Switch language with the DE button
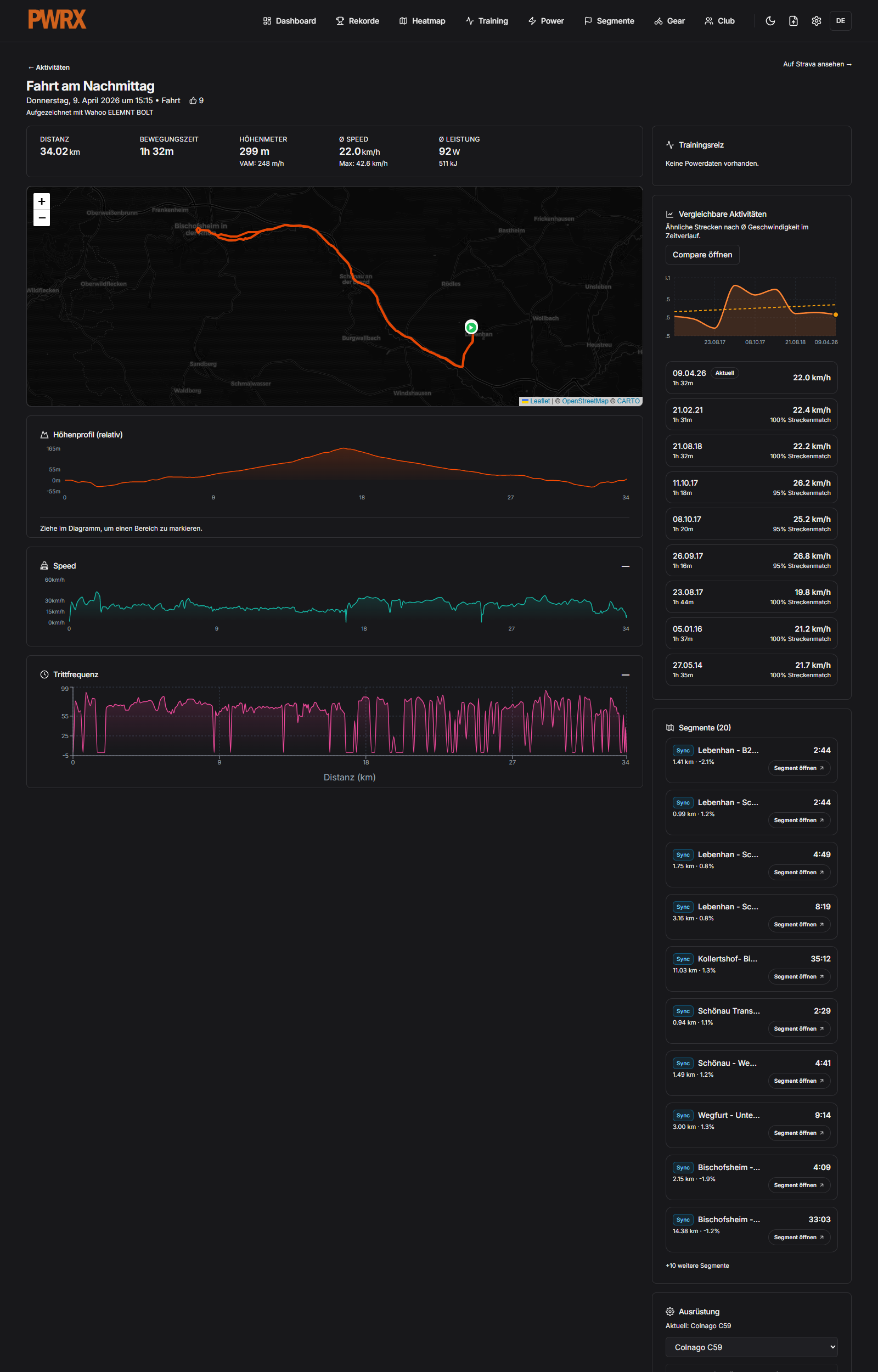This screenshot has height=1372, width=878. pos(840,21)
